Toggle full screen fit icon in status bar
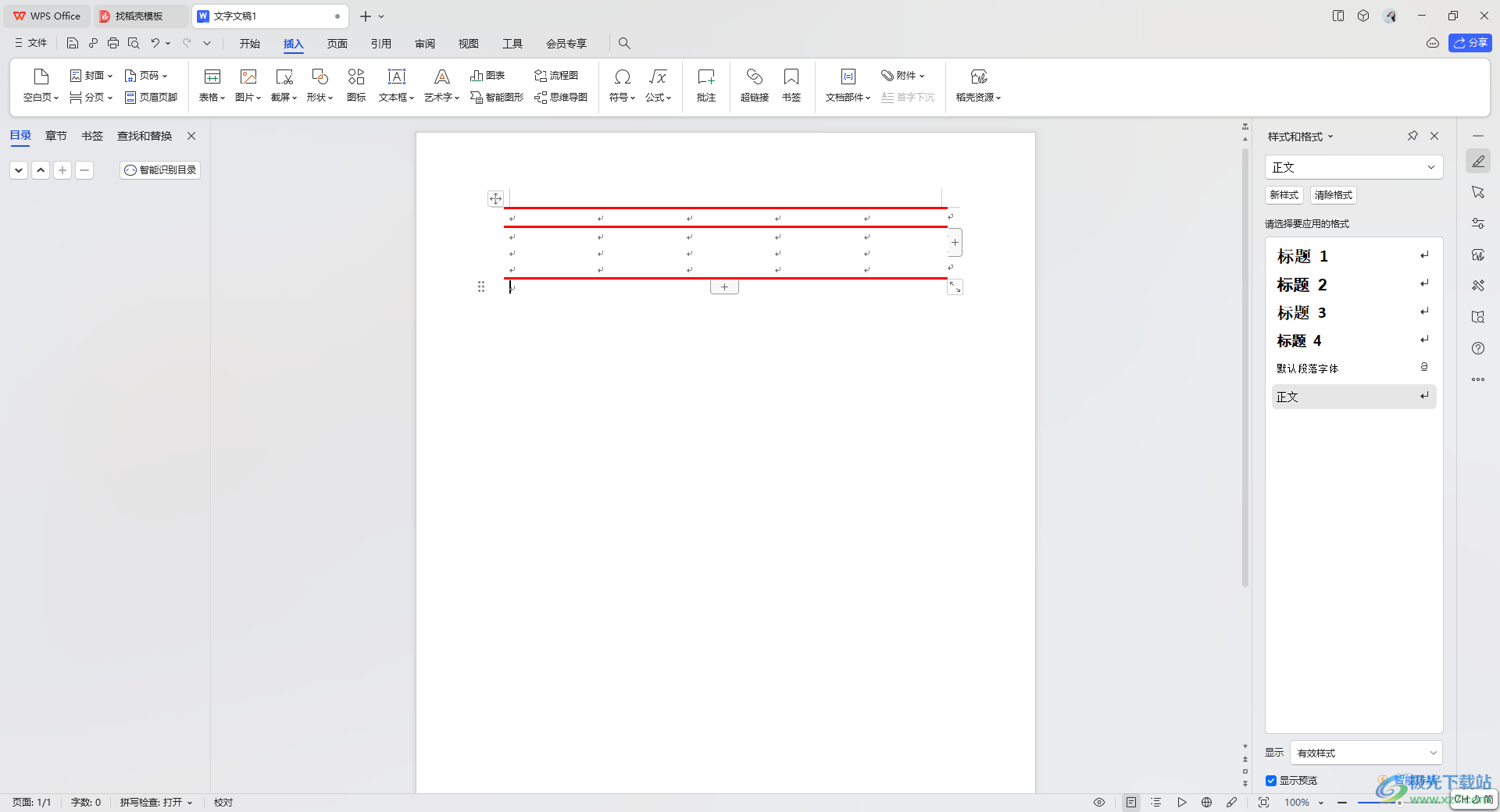1500x812 pixels. point(1263,802)
